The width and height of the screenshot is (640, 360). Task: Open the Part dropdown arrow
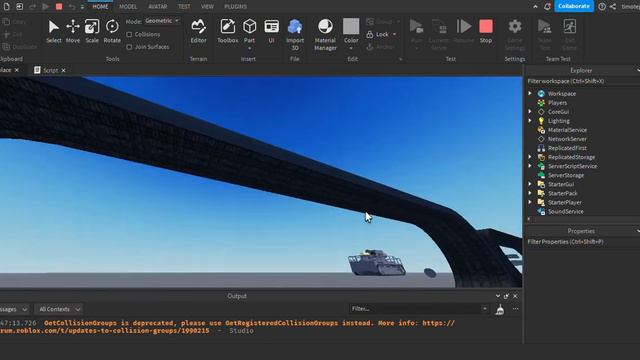click(x=249, y=49)
